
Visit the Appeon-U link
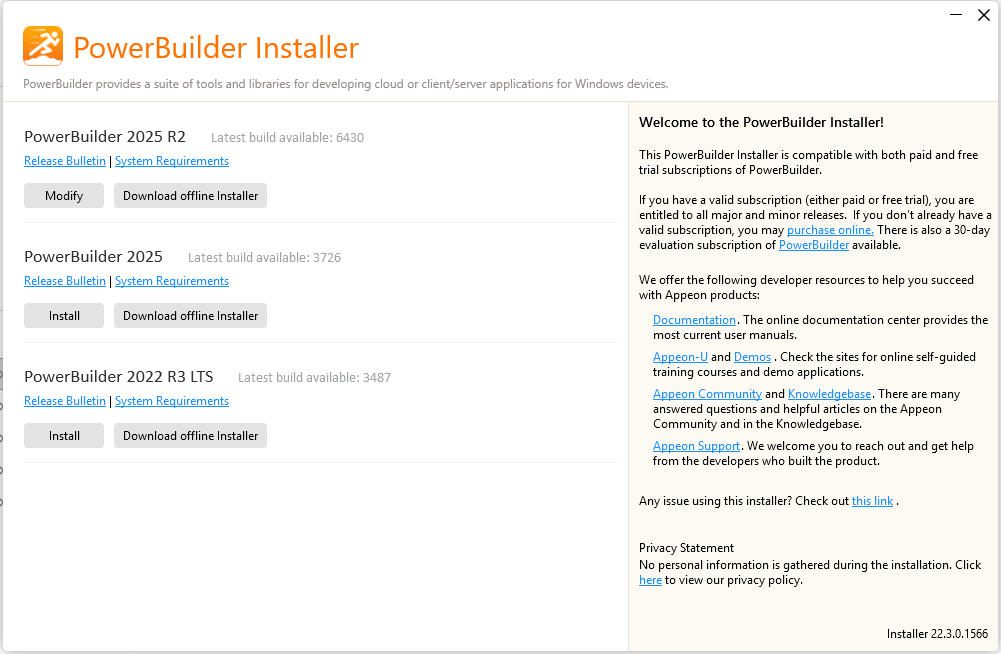680,357
